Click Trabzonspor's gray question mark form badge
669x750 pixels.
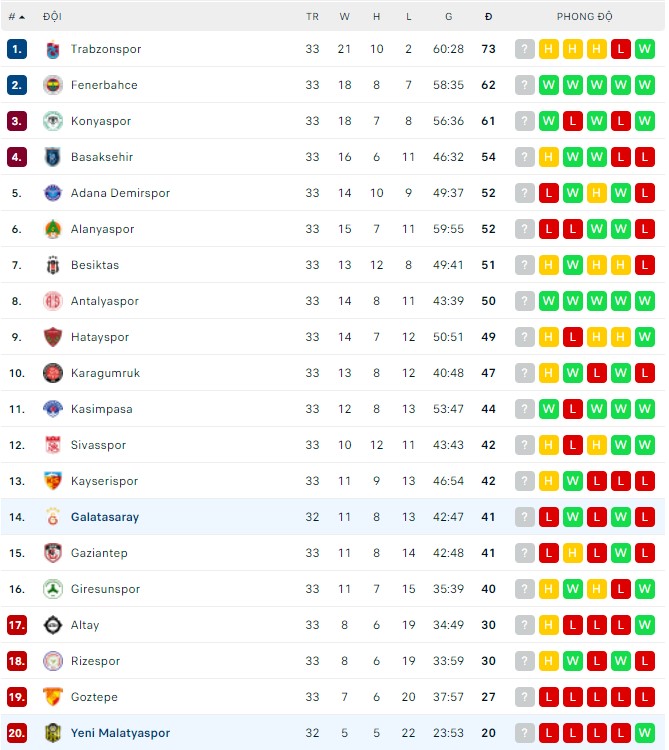click(525, 49)
